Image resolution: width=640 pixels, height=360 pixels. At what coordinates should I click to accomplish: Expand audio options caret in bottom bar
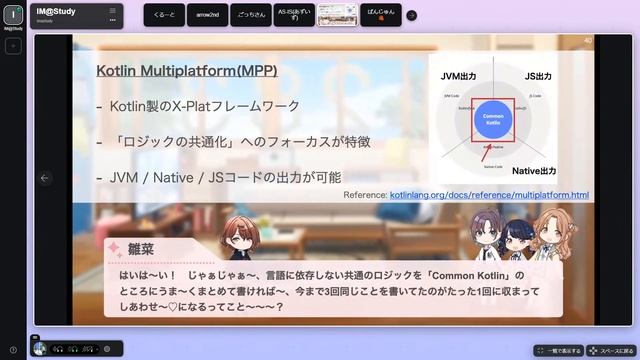(x=97, y=350)
